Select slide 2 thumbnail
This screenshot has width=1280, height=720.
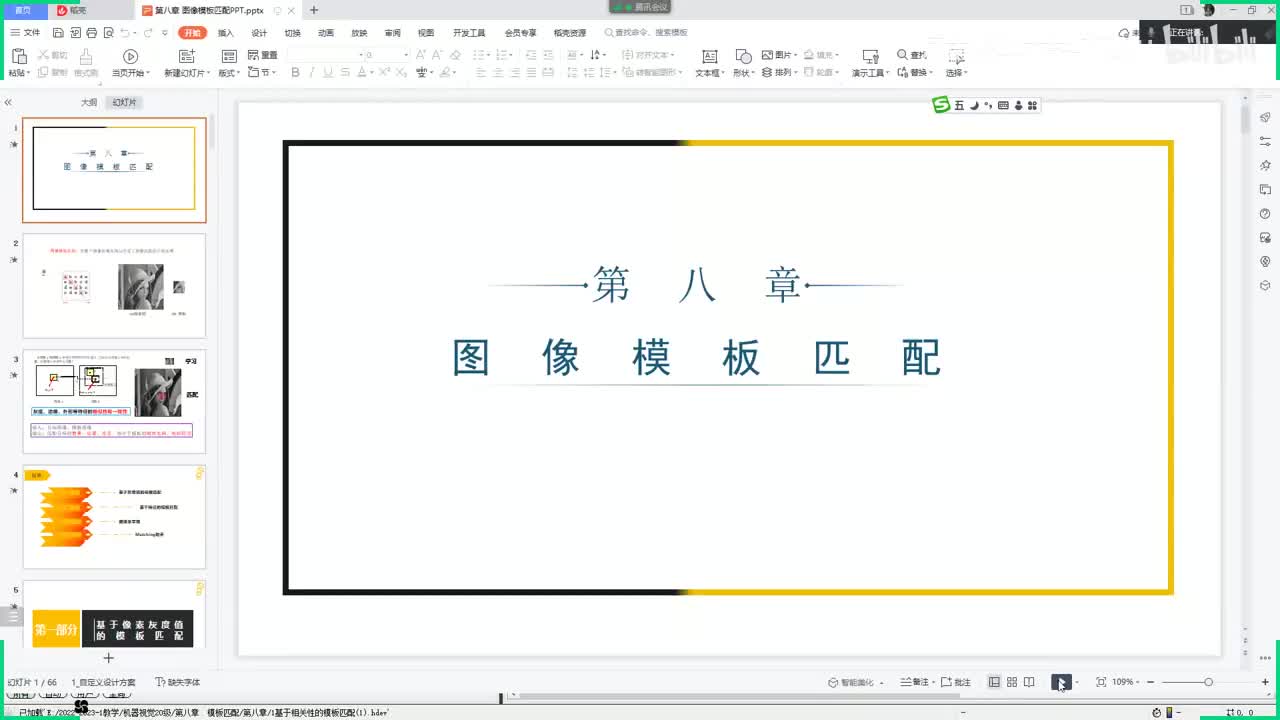[114, 286]
